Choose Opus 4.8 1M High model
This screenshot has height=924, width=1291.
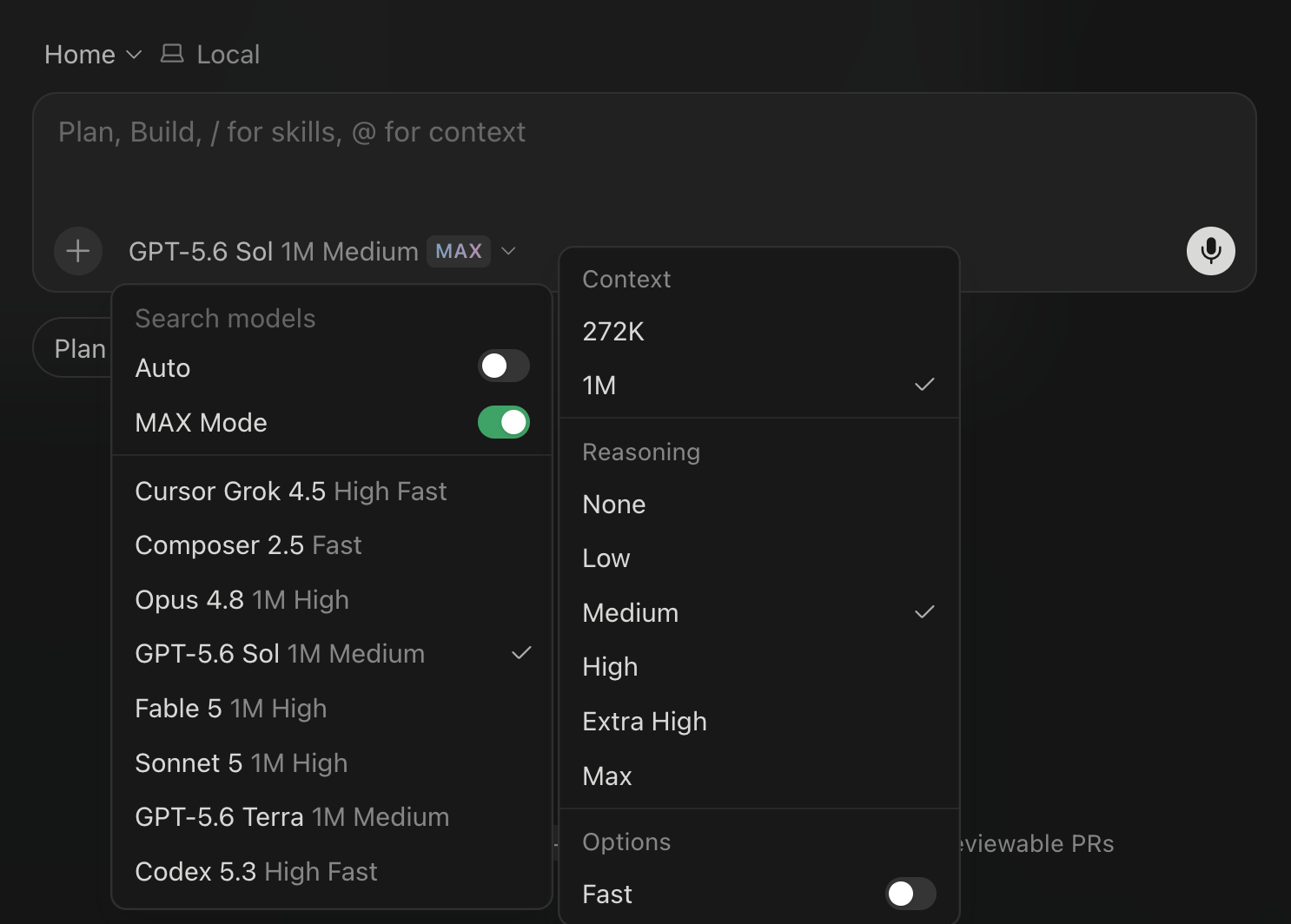pos(332,600)
